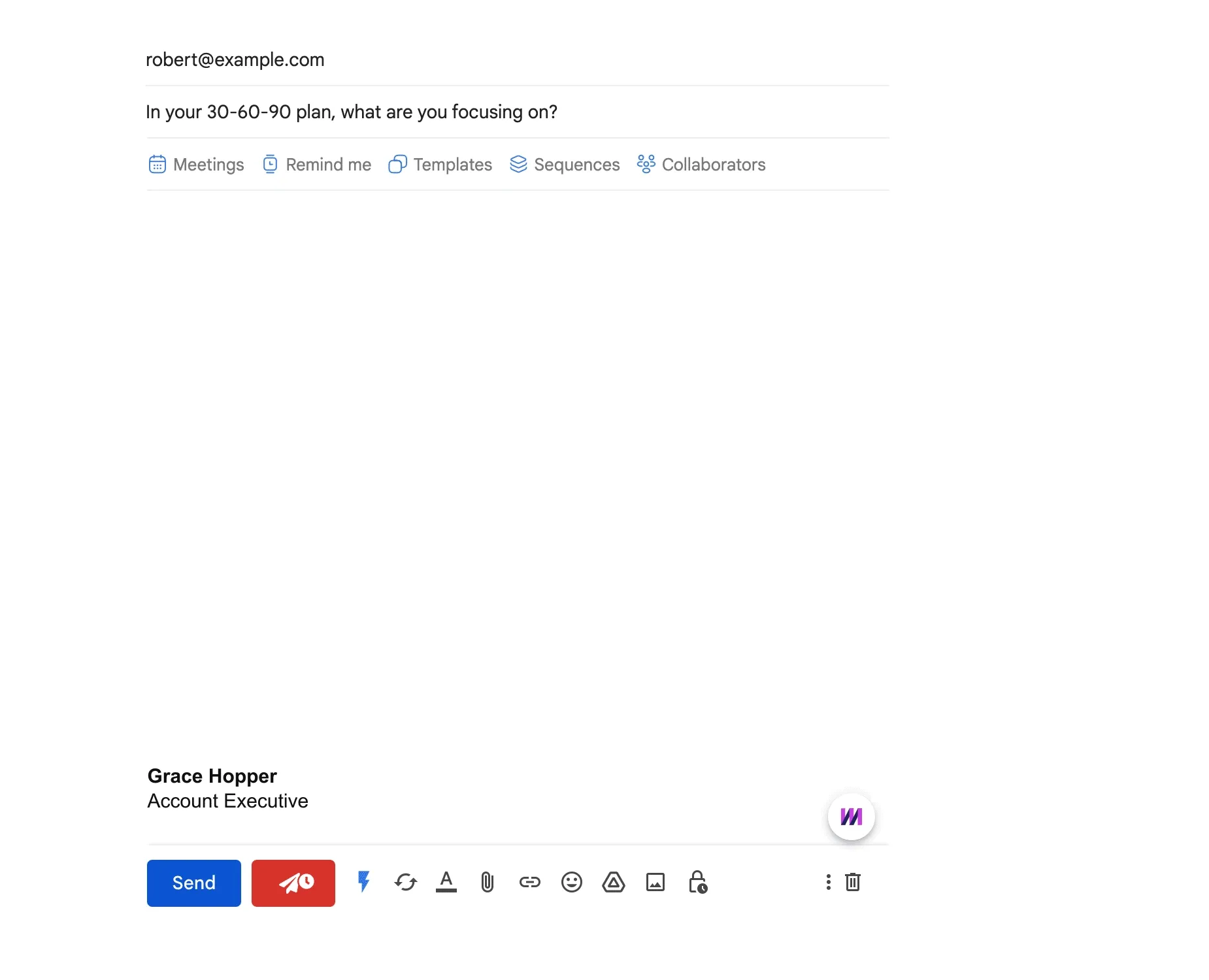Discard draft with trash icon
This screenshot has height=980, width=1209.
(853, 883)
